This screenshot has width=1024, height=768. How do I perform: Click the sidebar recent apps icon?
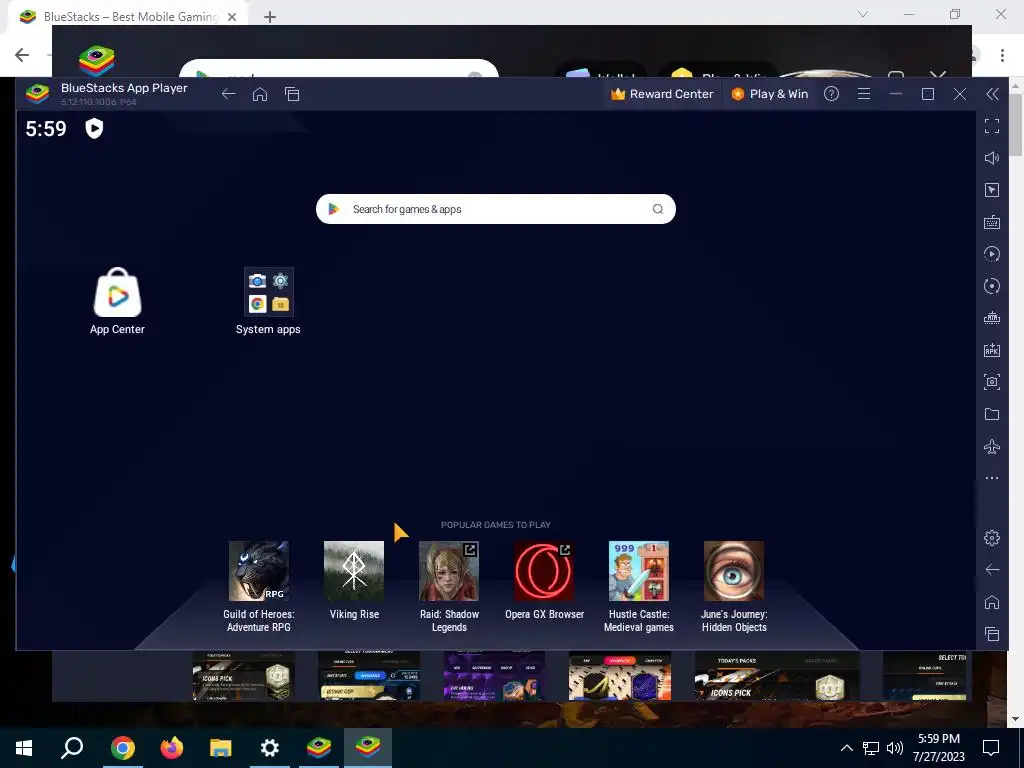[992, 633]
